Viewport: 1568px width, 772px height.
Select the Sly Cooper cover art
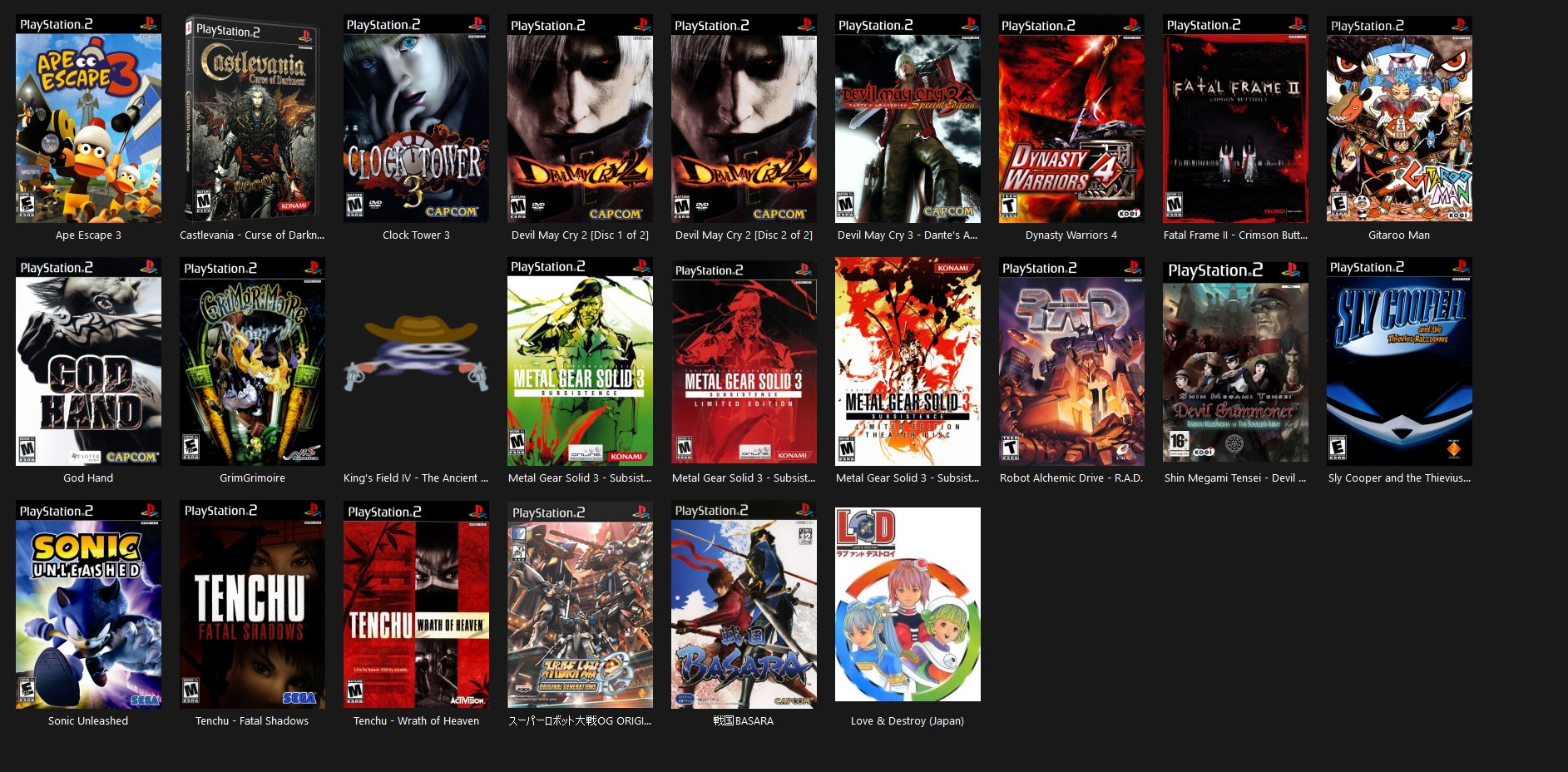point(1399,362)
